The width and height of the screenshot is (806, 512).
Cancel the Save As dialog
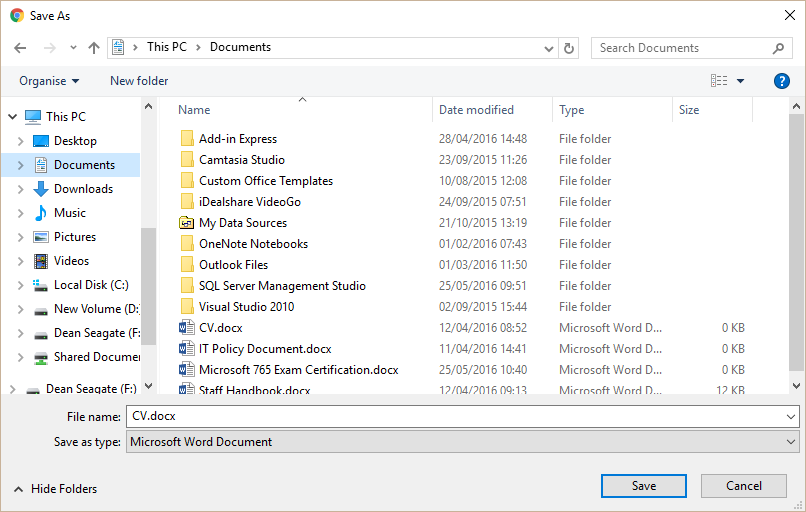(x=743, y=486)
